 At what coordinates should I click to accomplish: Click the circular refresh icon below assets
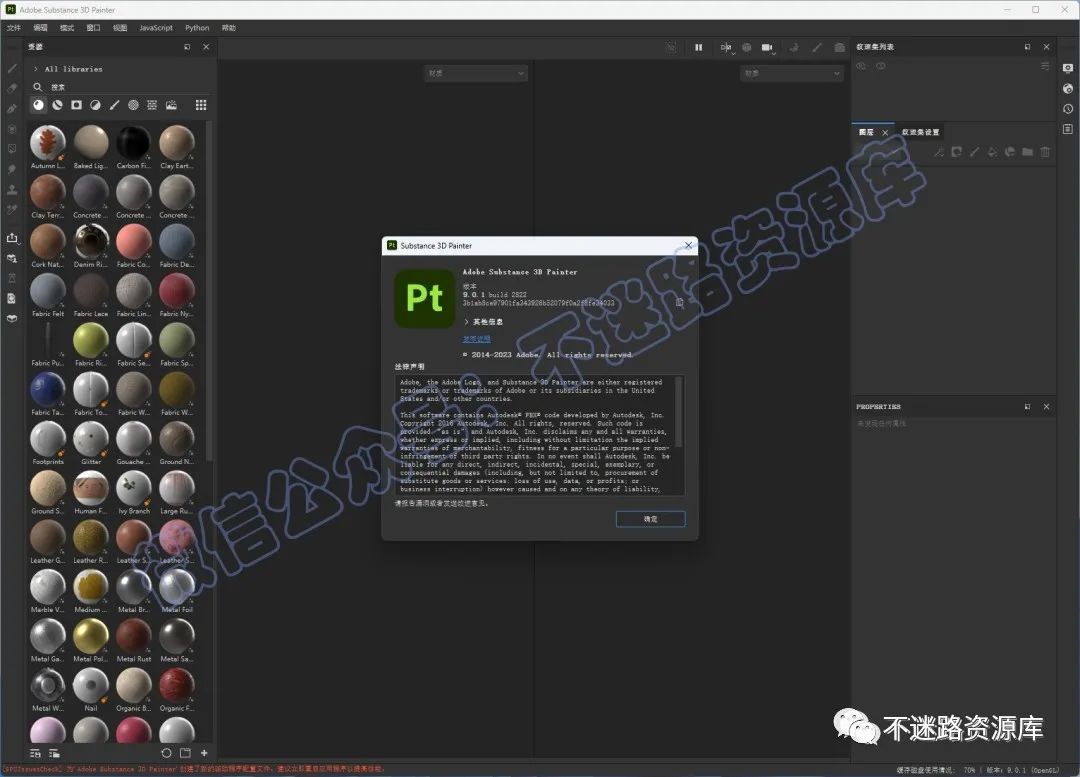point(166,753)
